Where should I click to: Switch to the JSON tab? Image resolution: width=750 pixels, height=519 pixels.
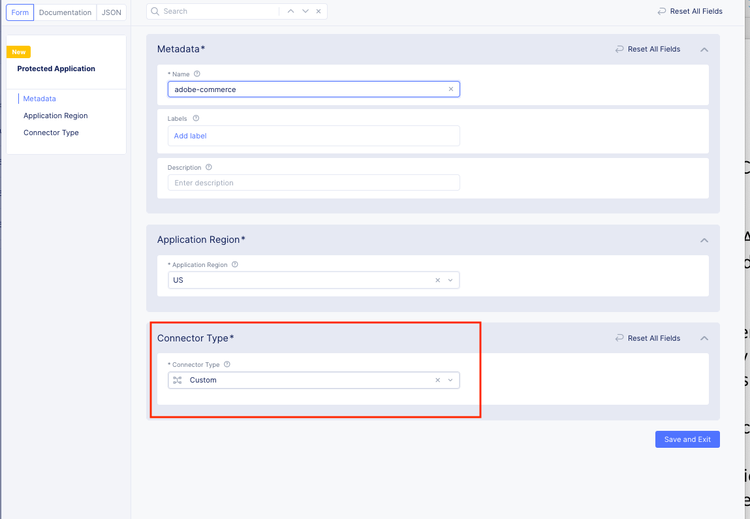[x=110, y=12]
